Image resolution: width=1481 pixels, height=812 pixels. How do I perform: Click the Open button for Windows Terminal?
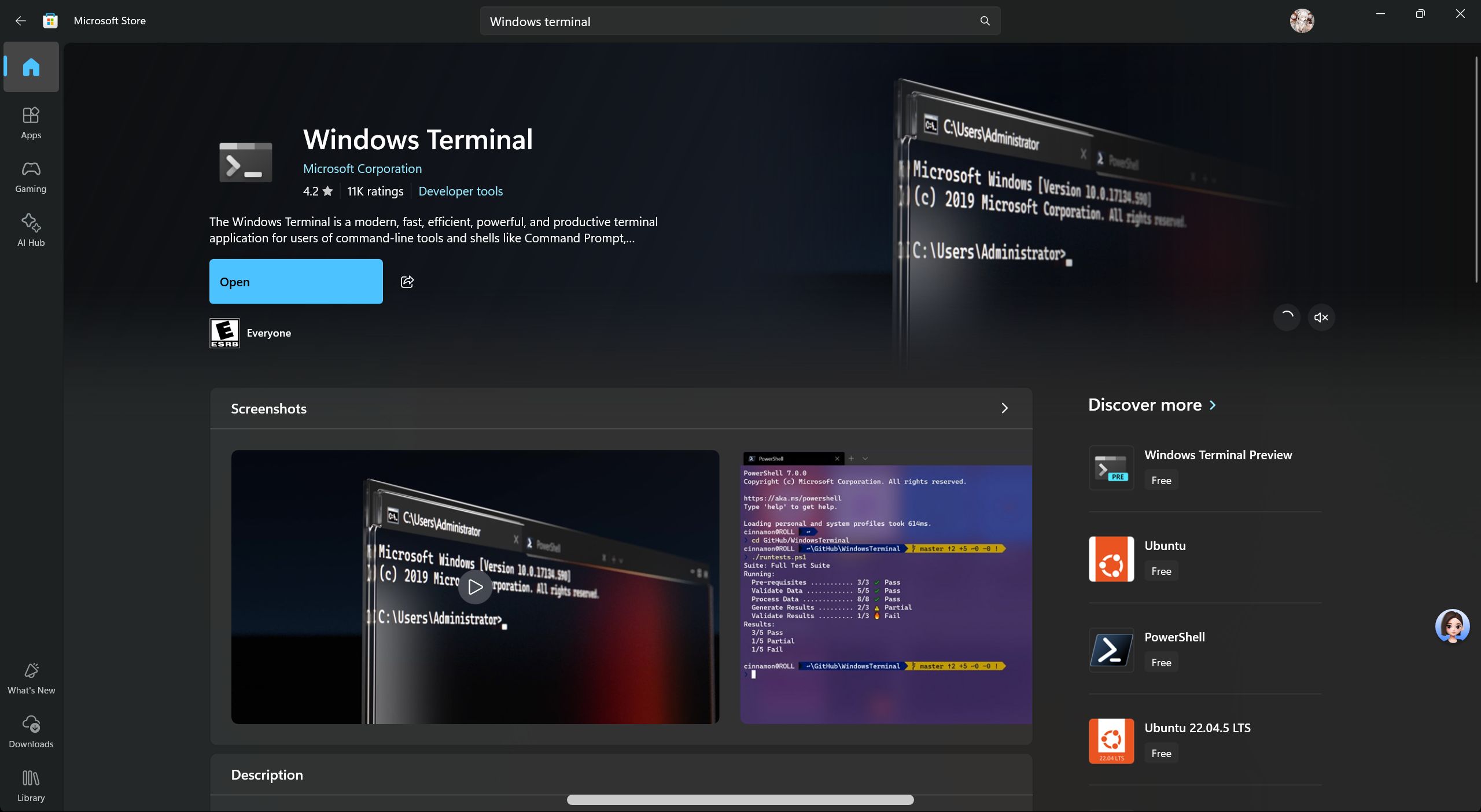pos(296,282)
